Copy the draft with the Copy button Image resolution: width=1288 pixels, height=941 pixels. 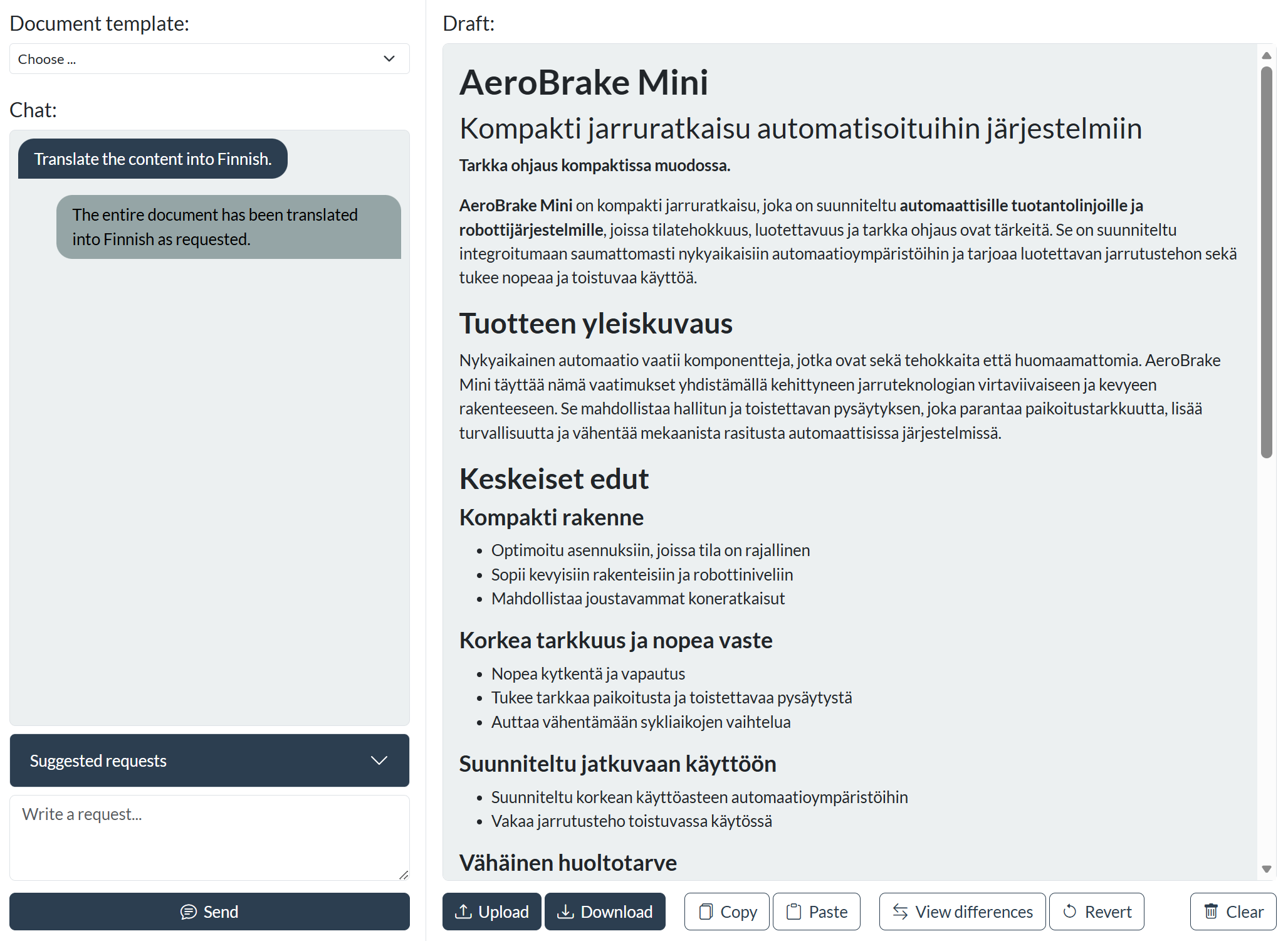tap(727, 911)
